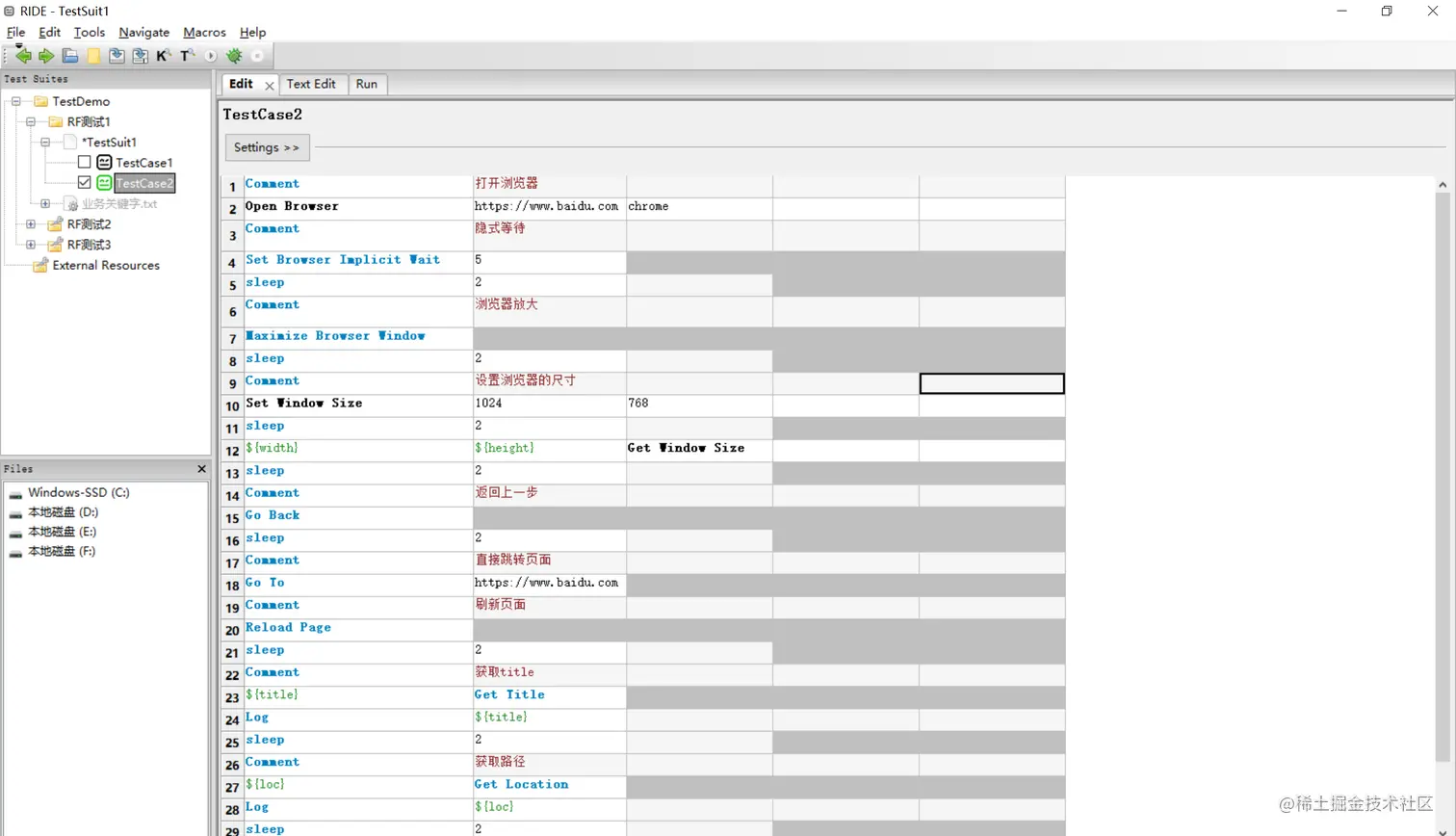Click the robot icon next to TestCase1
The width and height of the screenshot is (1456, 836).
coord(104,163)
